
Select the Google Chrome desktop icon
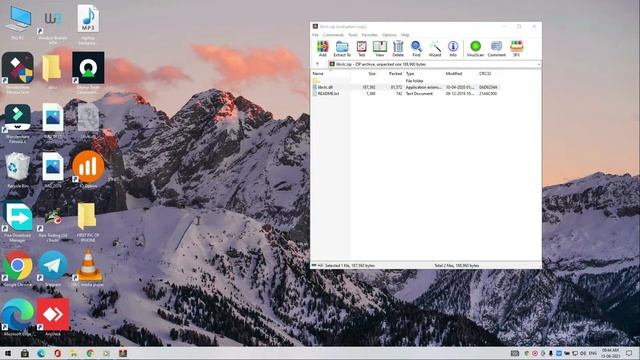pos(18,269)
